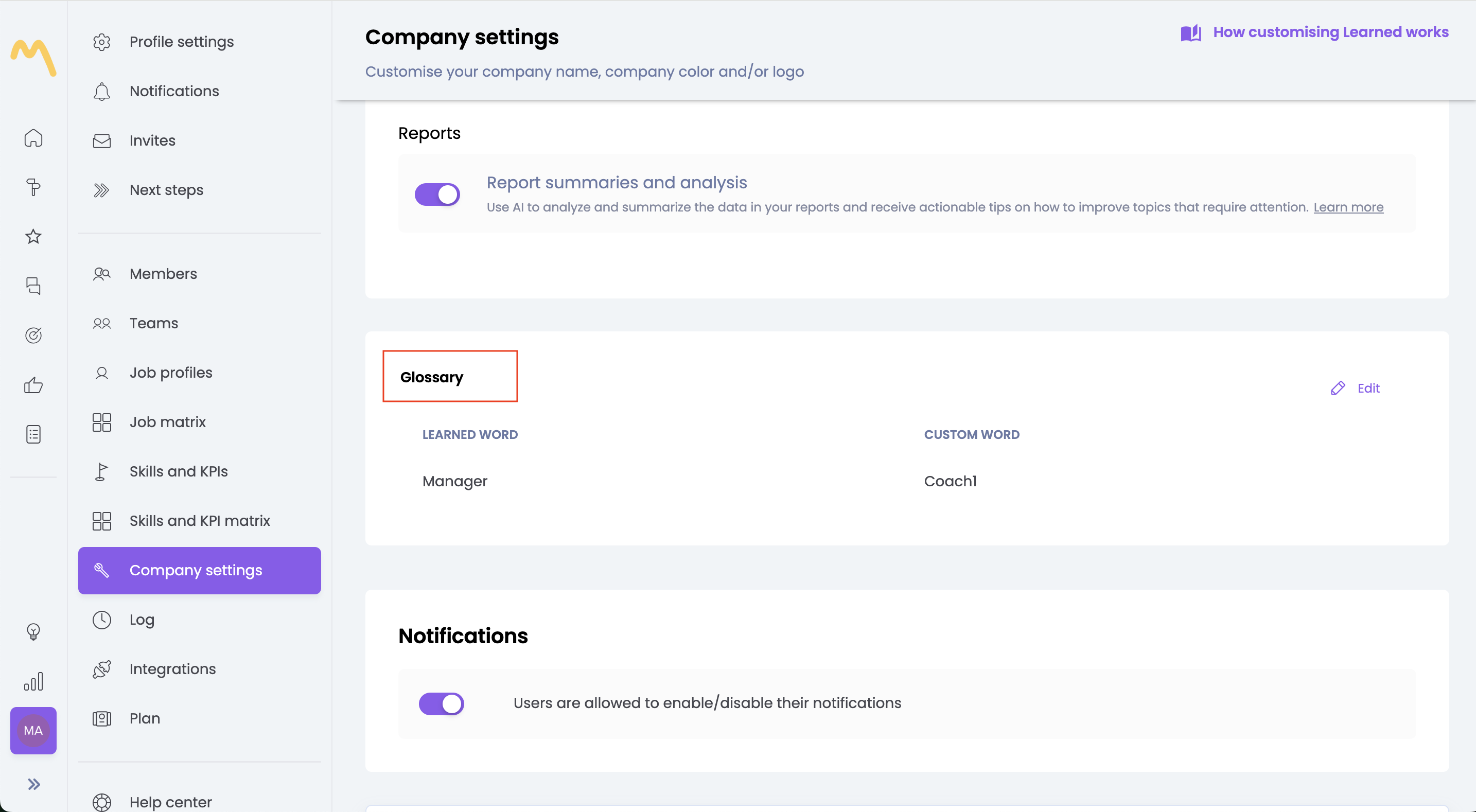Click the Coach1 custom word entry
The image size is (1476, 812).
coord(950,481)
